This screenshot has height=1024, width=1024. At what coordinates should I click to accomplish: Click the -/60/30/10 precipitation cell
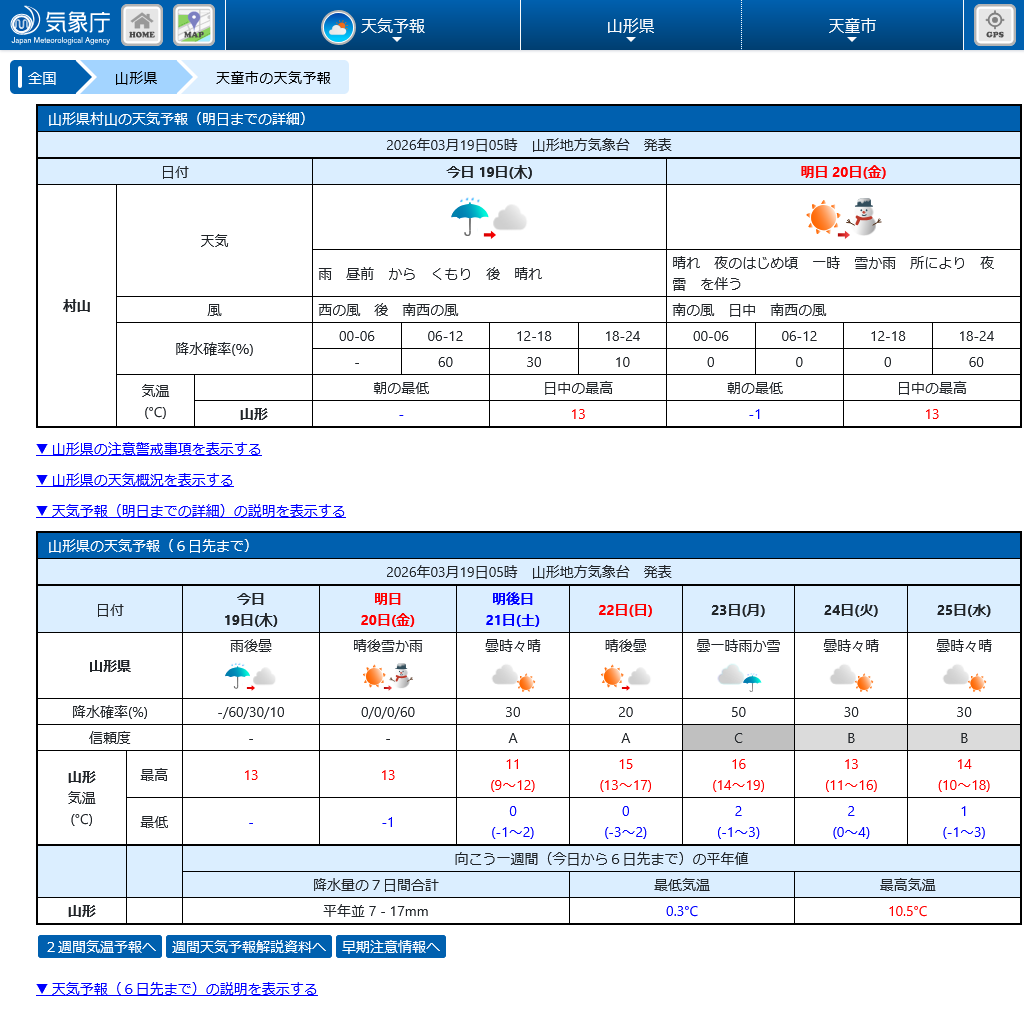point(251,712)
